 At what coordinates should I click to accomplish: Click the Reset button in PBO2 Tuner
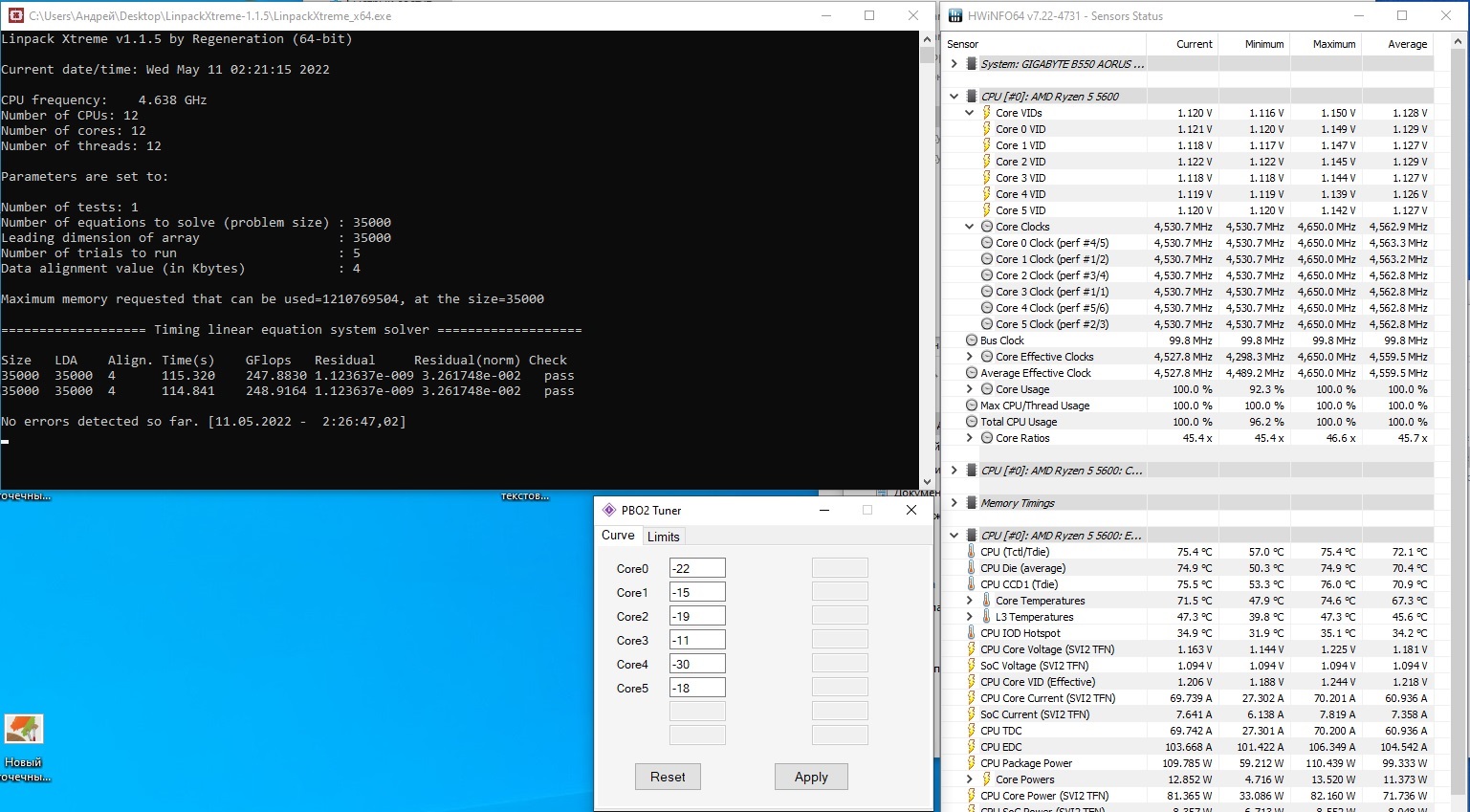click(668, 777)
